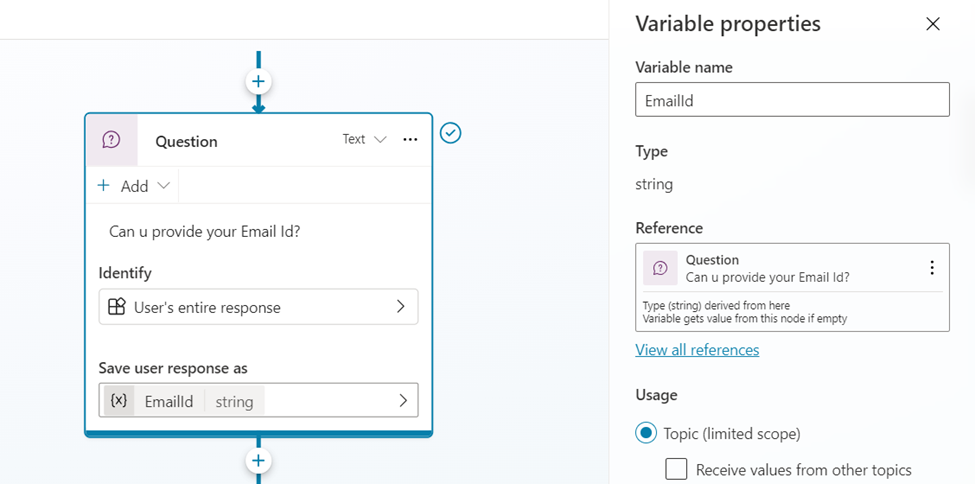The width and height of the screenshot is (975, 484).
Task: Expand the User's entire response chevron
Action: click(401, 307)
